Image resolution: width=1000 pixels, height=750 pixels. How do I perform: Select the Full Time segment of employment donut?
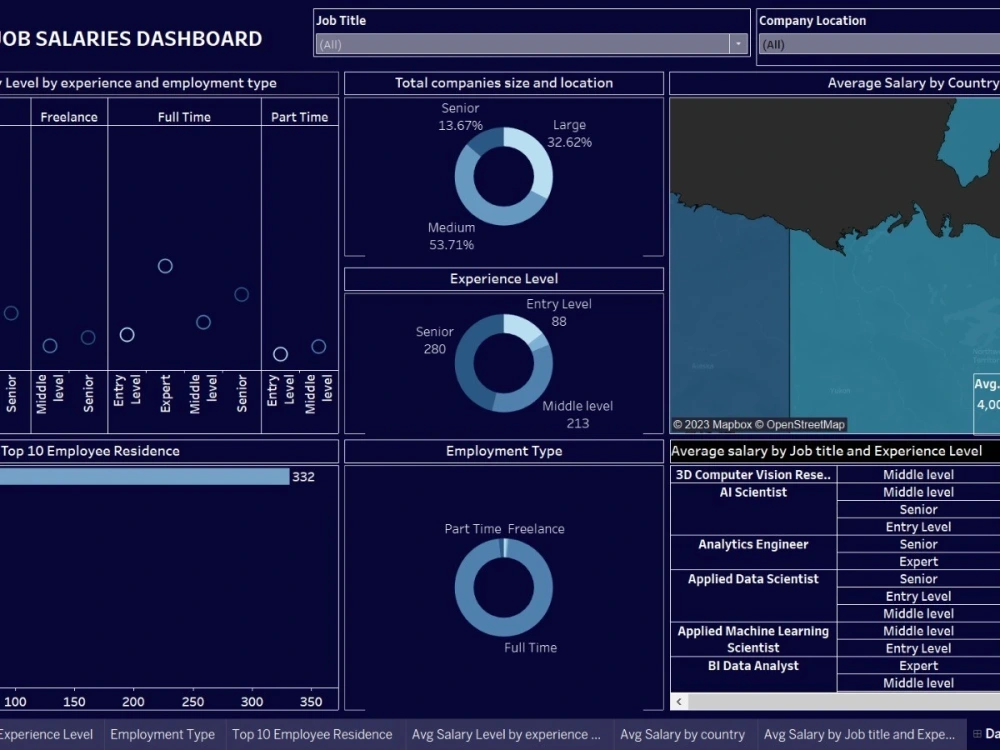[x=504, y=626]
